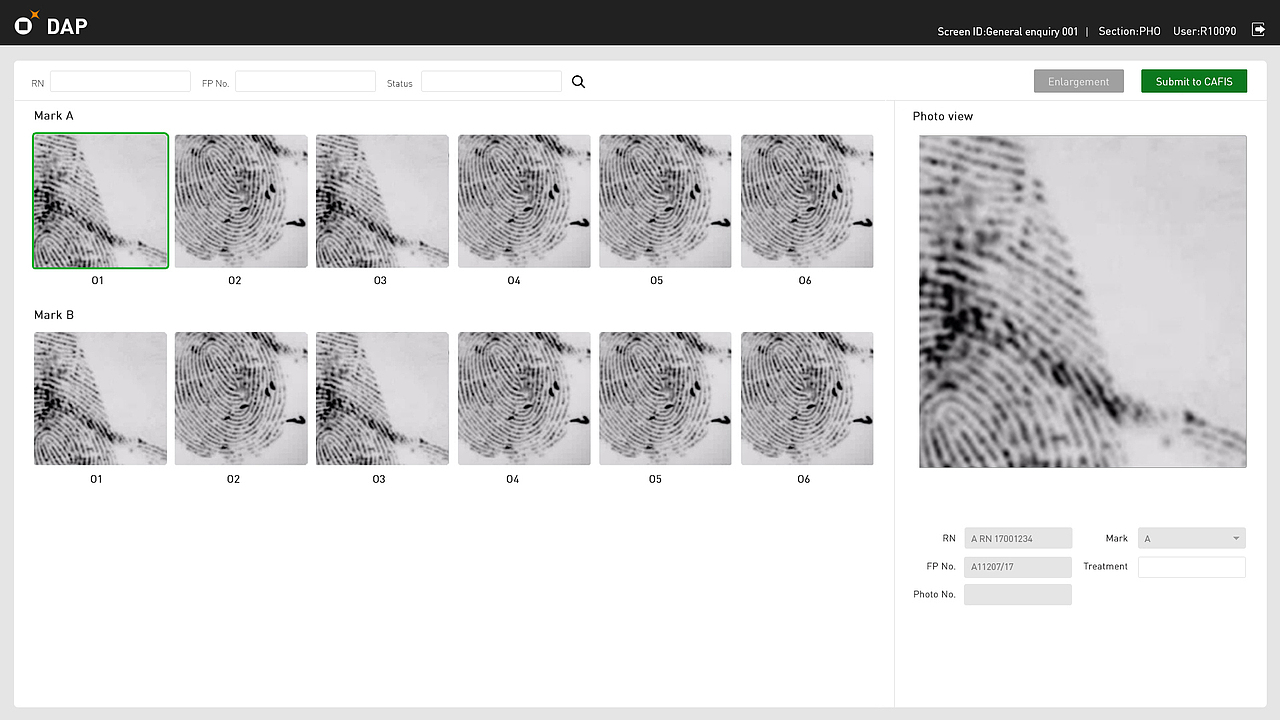Click the empty Treatment field
Viewport: 1280px width, 720px height.
1191,566
